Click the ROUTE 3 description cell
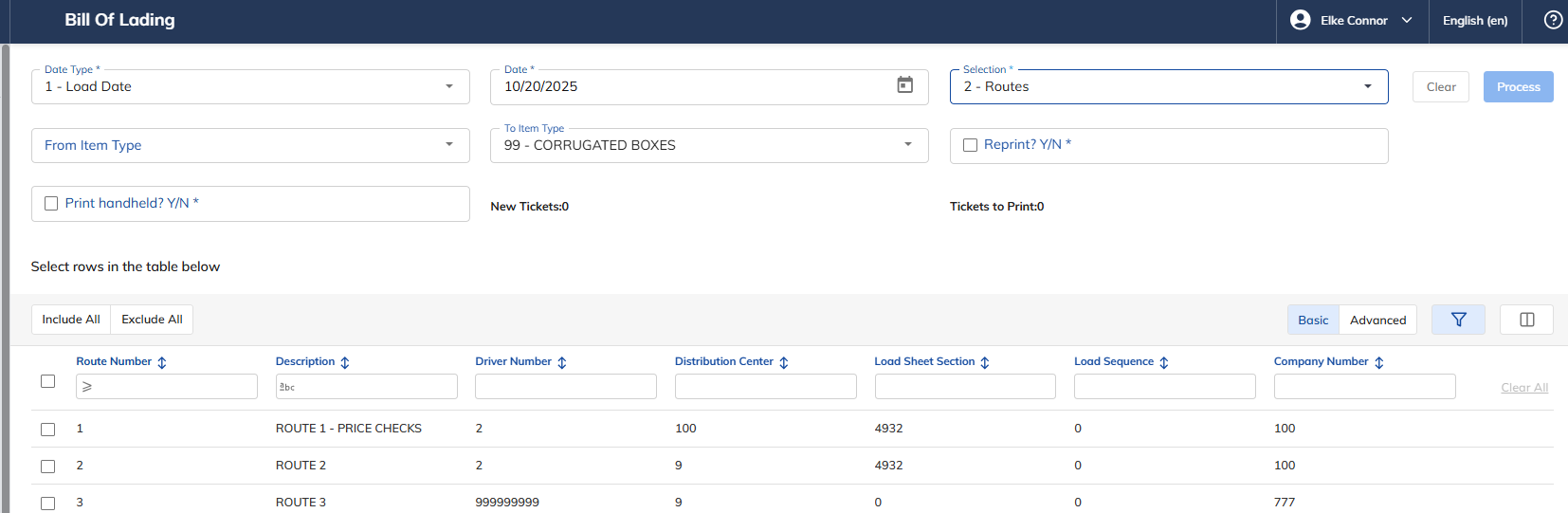The height and width of the screenshot is (513, 1568). click(301, 503)
